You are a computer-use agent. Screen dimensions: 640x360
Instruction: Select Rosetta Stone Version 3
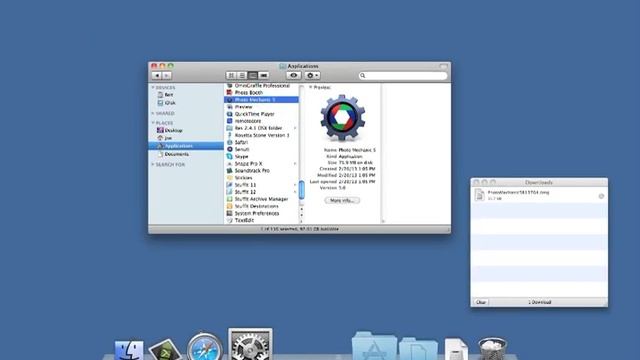262,135
